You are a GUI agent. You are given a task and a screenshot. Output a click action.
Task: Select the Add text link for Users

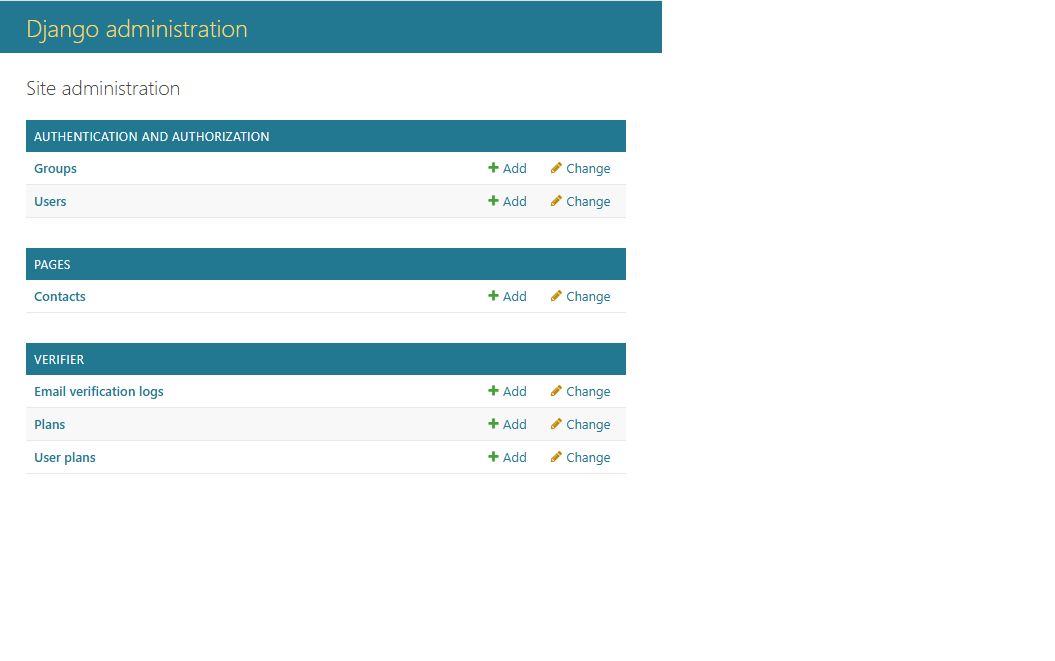(x=515, y=201)
